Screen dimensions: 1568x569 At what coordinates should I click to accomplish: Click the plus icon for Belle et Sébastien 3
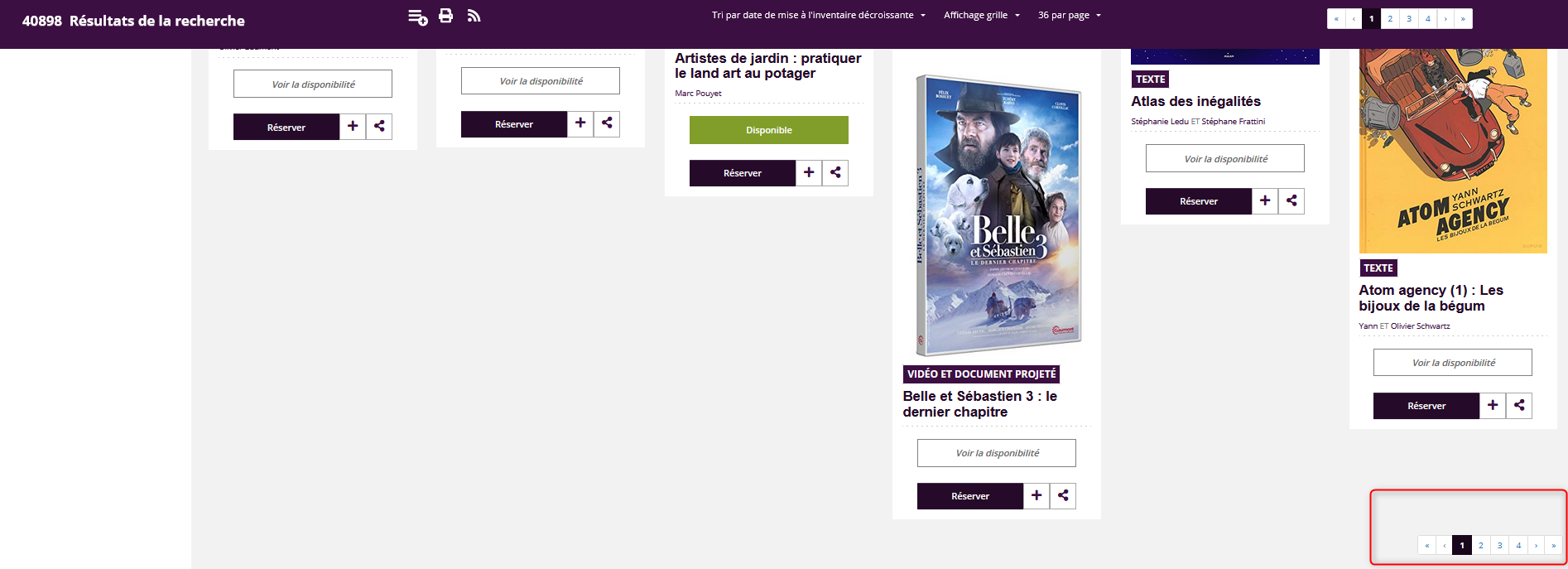(x=1037, y=496)
